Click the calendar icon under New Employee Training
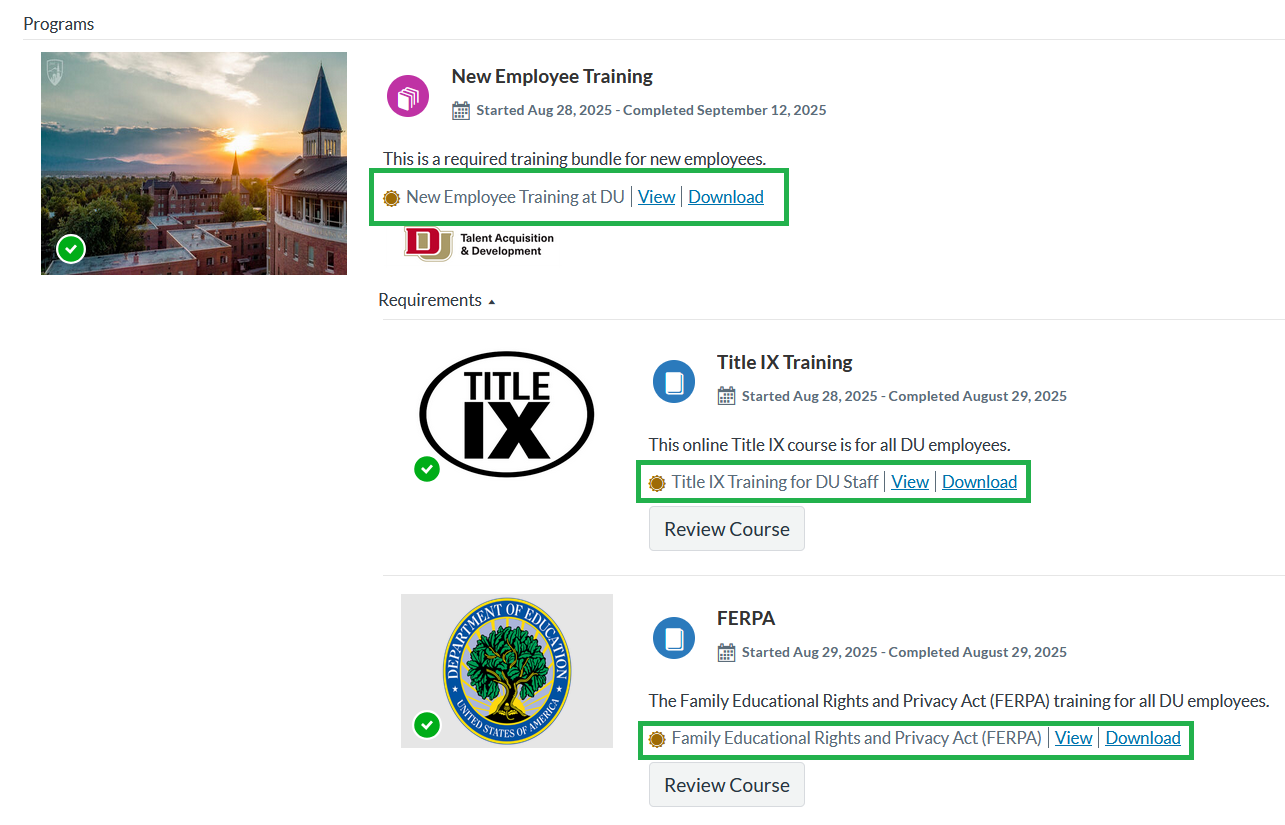The image size is (1285, 825). tap(460, 110)
